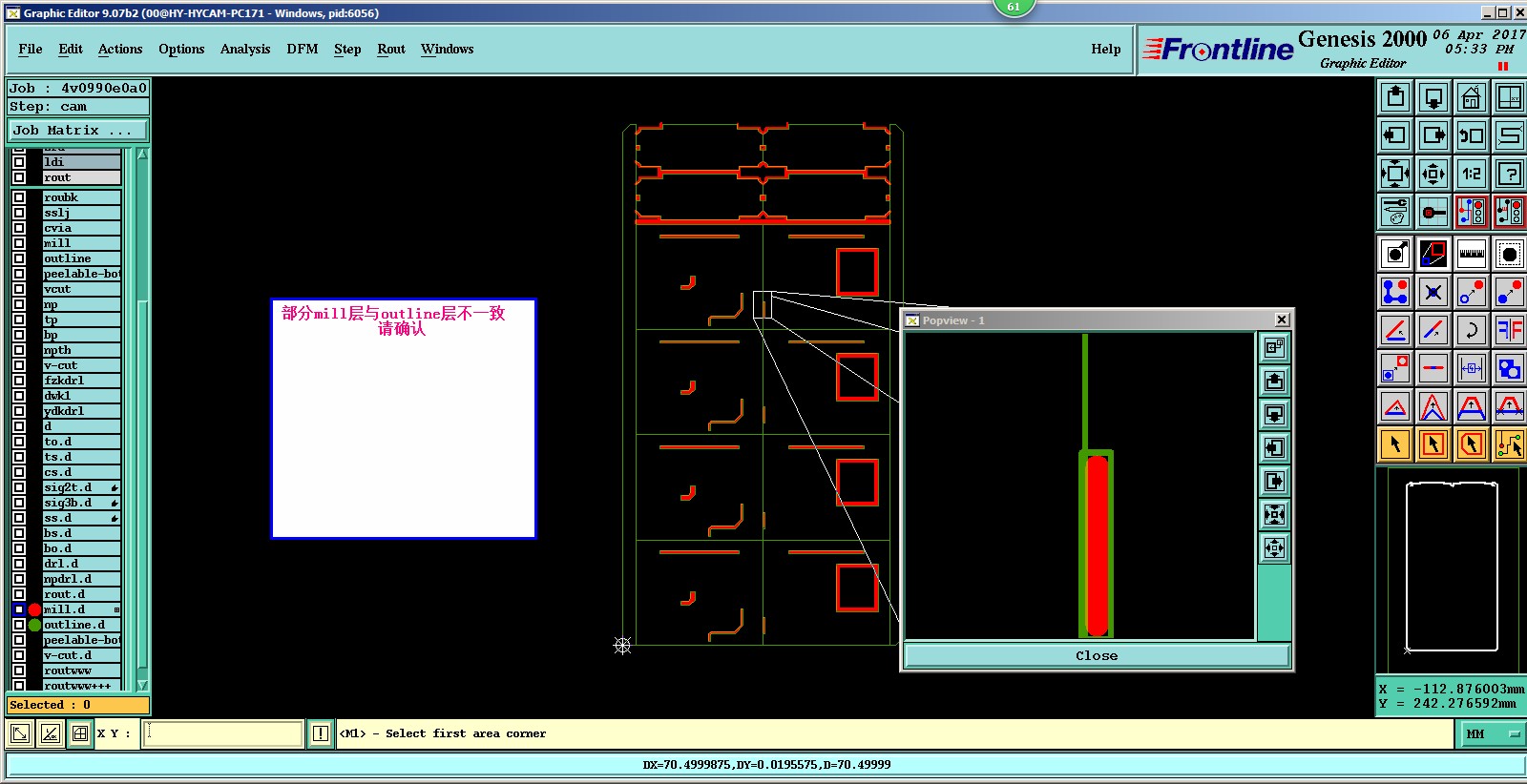The height and width of the screenshot is (784, 1527).
Task: Click the home view icon
Action: (1472, 97)
